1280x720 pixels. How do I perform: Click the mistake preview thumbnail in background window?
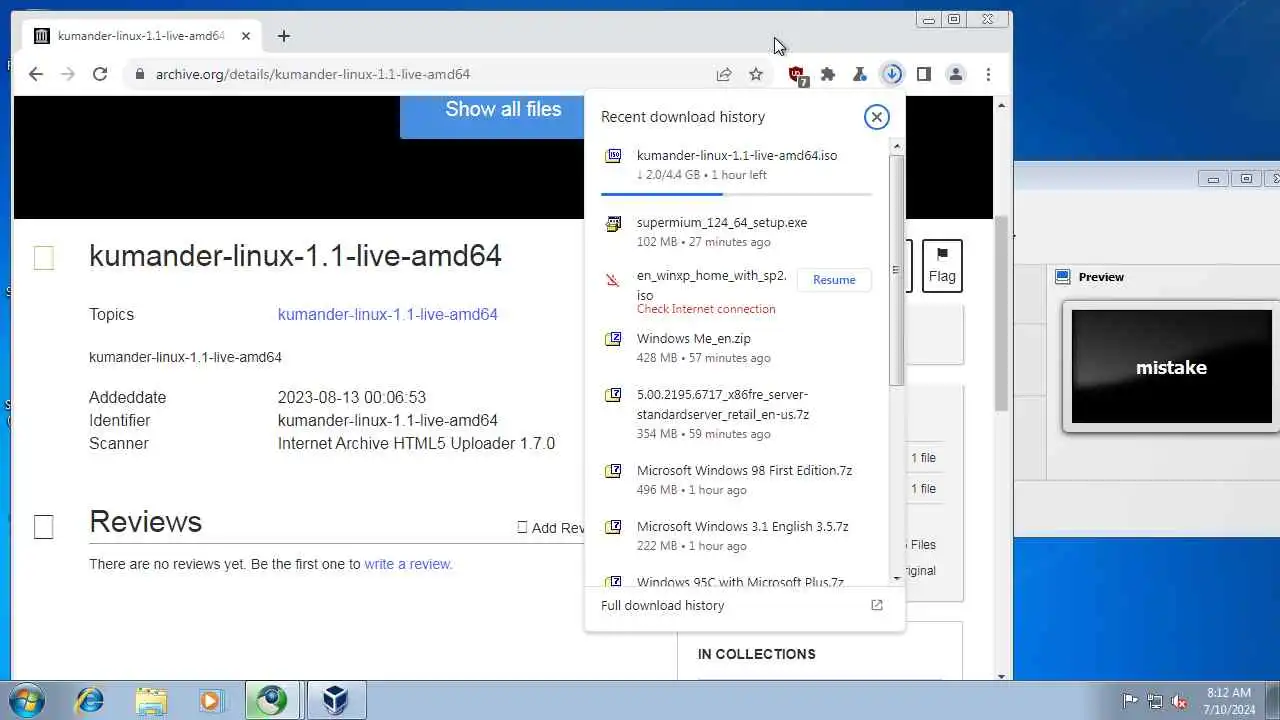pyautogui.click(x=1172, y=366)
